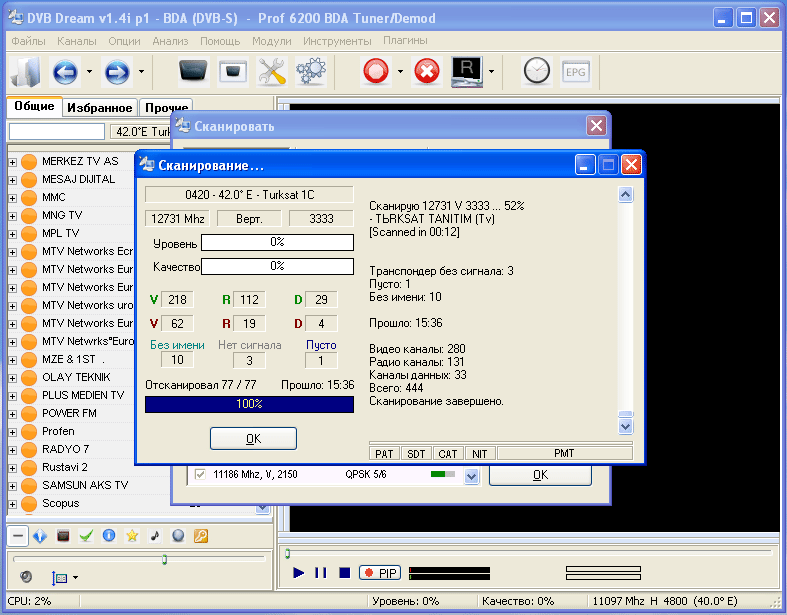Toggle the PIP button
Screen dimensions: 787x615
[x=380, y=573]
